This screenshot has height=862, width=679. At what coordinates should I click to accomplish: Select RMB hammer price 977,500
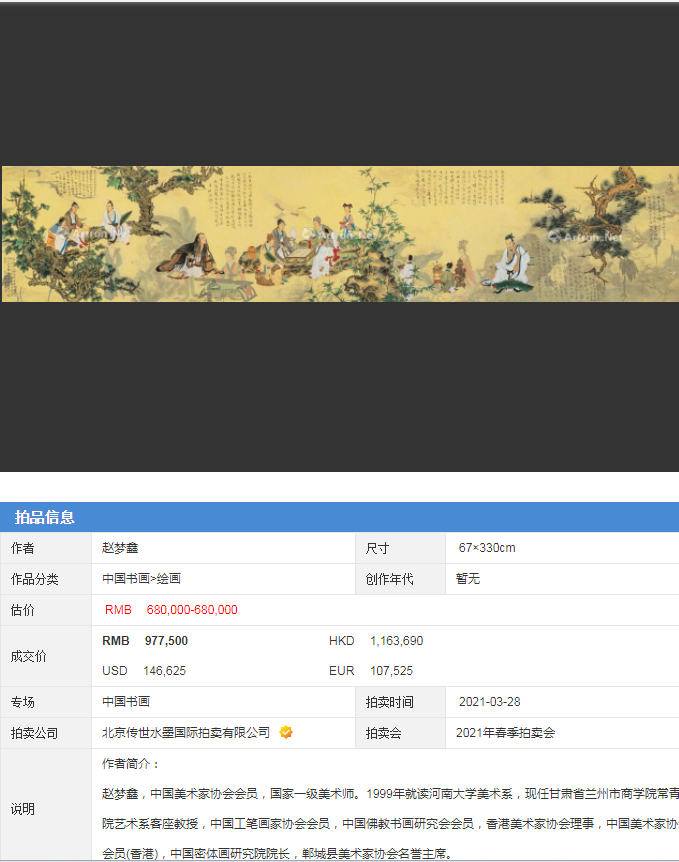[x=166, y=641]
